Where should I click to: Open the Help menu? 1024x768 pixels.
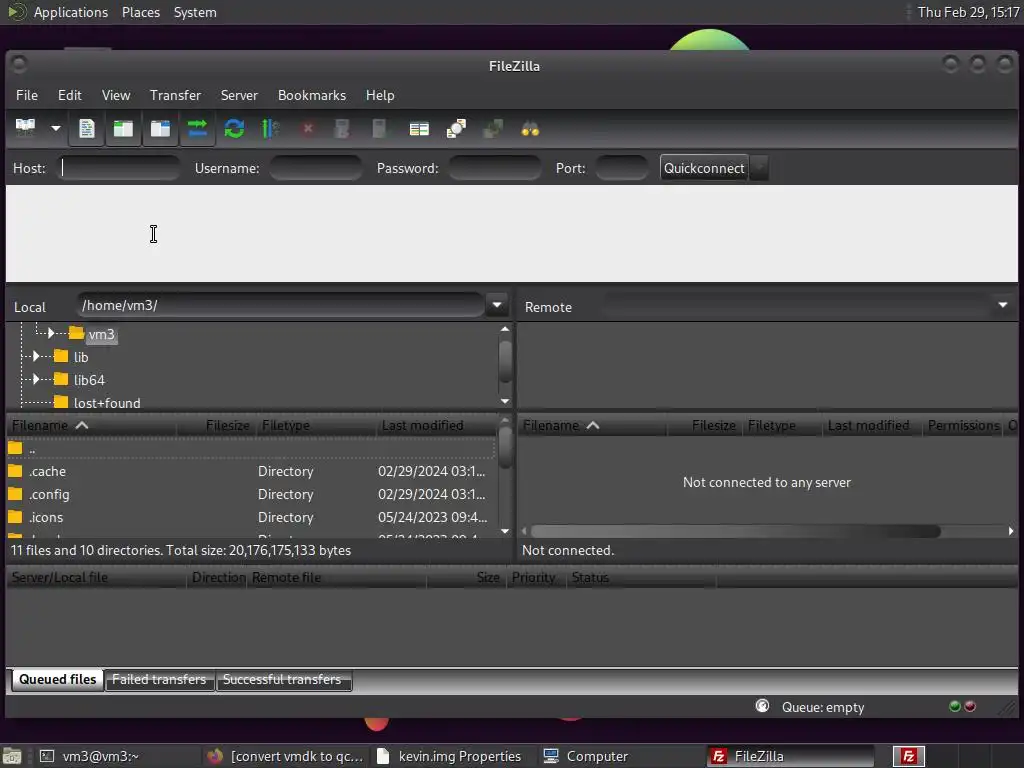tap(379, 95)
